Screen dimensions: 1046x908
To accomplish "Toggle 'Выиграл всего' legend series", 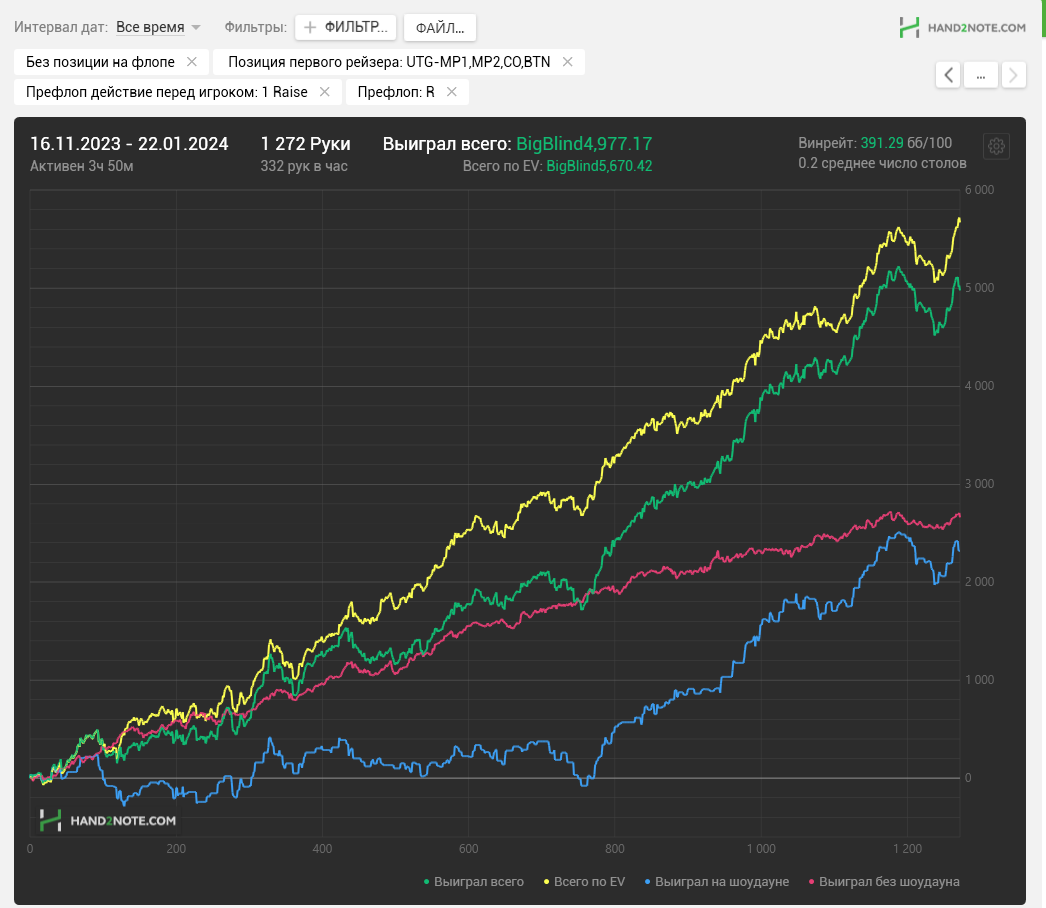I will tap(474, 881).
